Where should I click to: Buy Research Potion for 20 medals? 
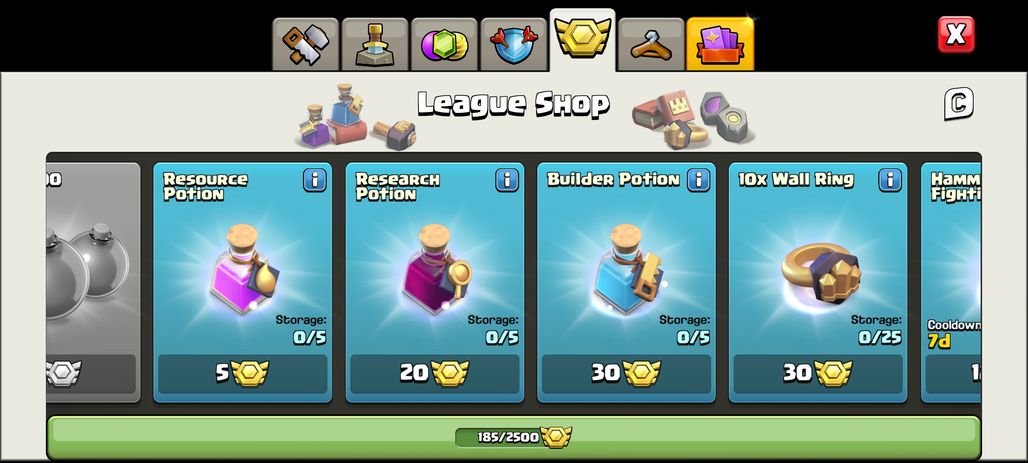pyautogui.click(x=435, y=374)
